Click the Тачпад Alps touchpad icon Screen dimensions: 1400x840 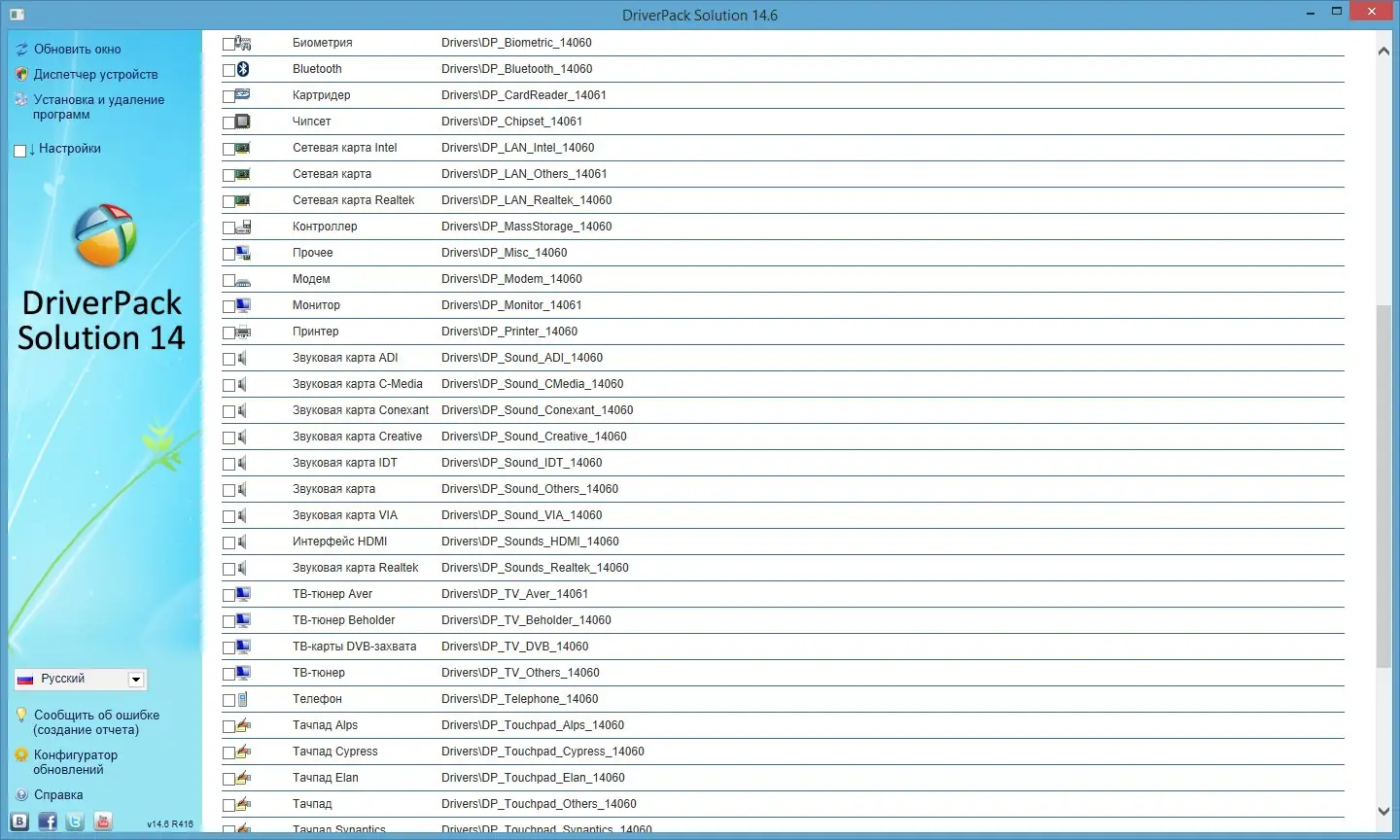243,725
